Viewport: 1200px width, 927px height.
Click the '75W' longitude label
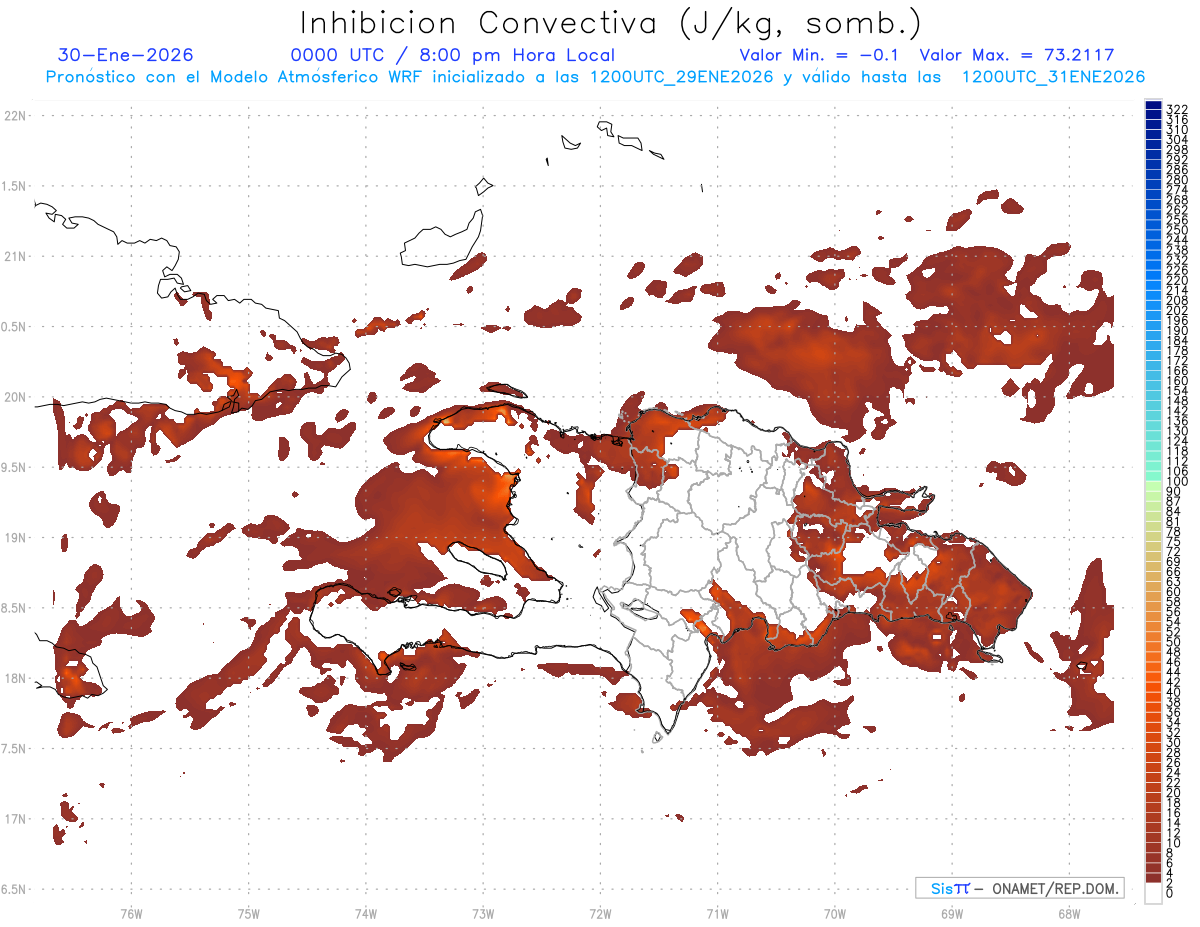[249, 913]
